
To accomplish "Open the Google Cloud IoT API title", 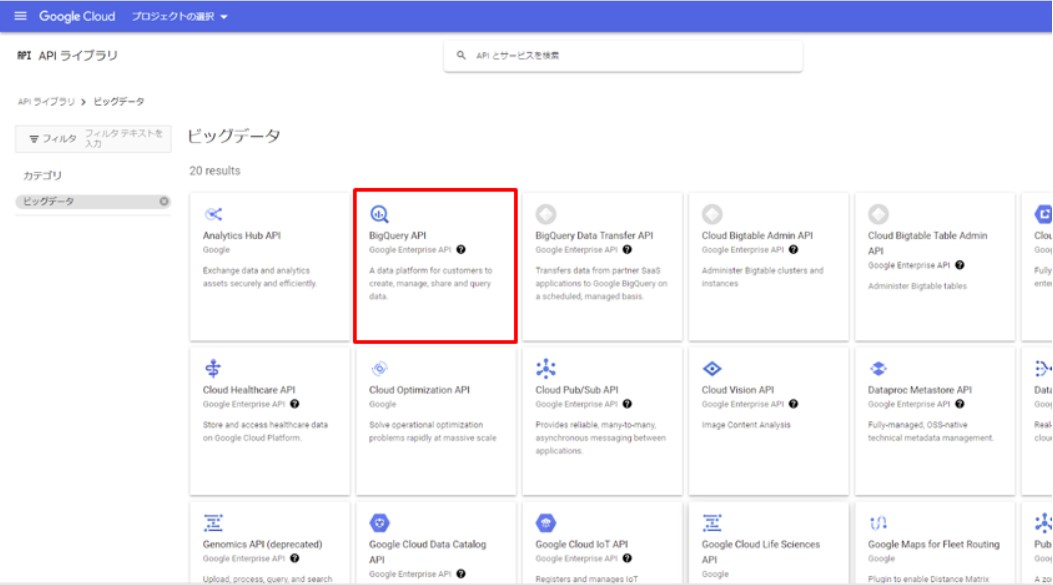I will pos(582,545).
